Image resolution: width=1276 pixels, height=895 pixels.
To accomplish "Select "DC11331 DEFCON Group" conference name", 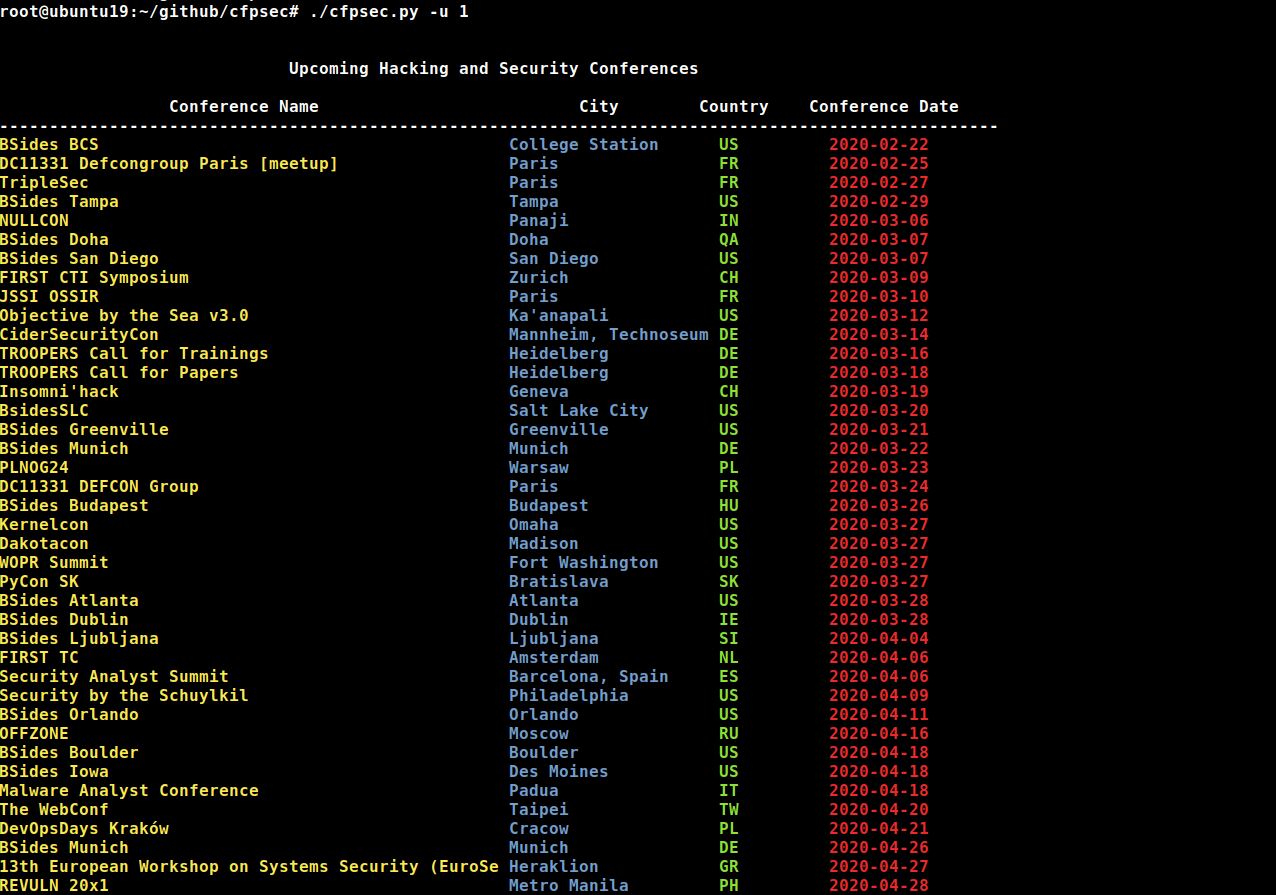I will (x=99, y=486).
